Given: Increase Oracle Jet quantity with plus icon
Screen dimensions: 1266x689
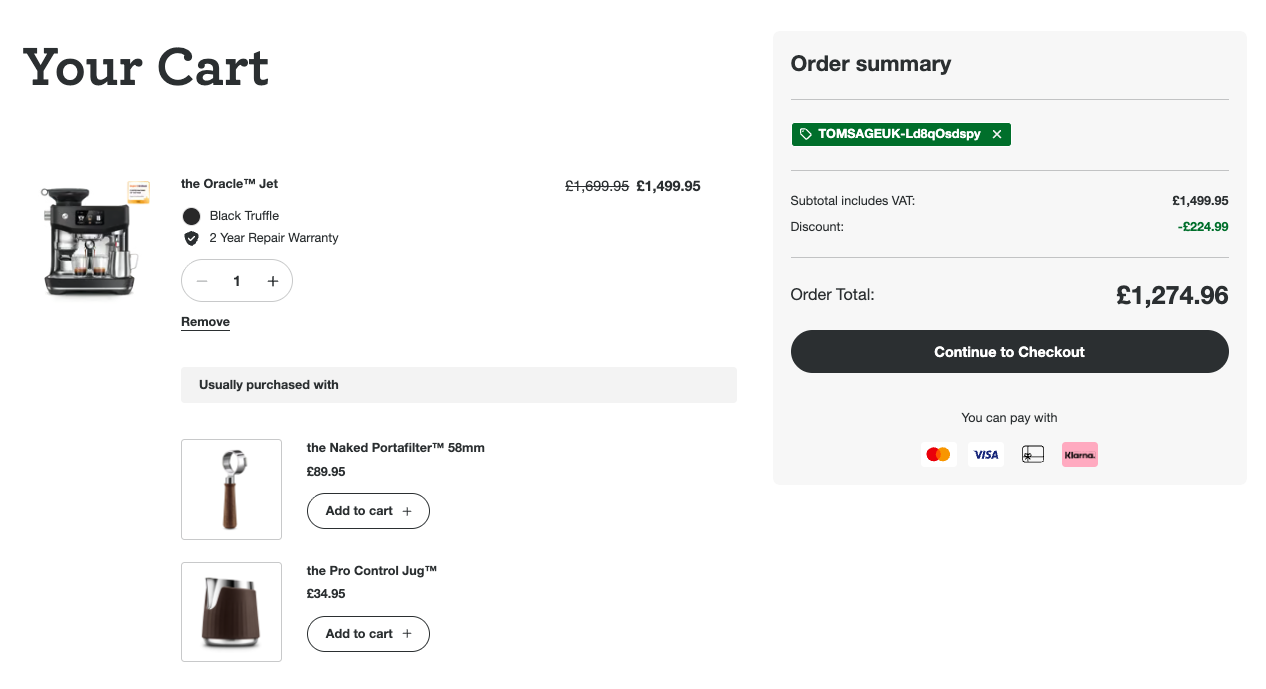Looking at the screenshot, I should tap(272, 281).
